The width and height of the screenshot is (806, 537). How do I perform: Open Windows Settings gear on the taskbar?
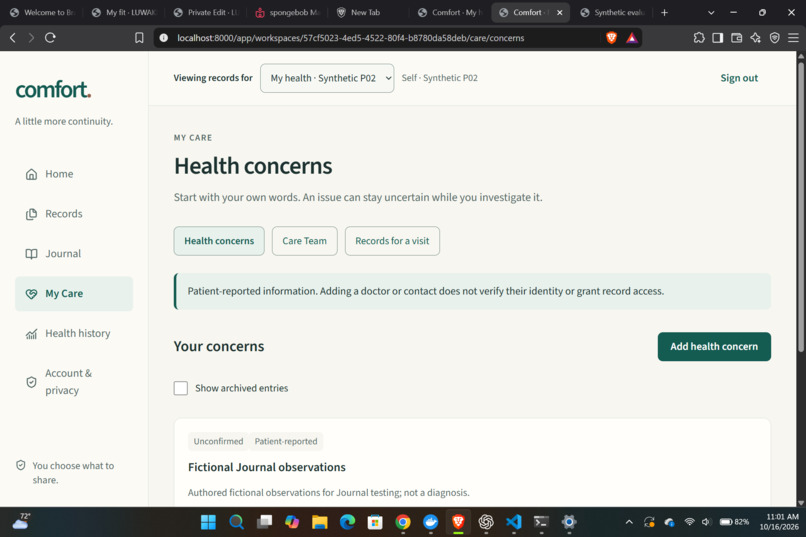click(x=569, y=522)
